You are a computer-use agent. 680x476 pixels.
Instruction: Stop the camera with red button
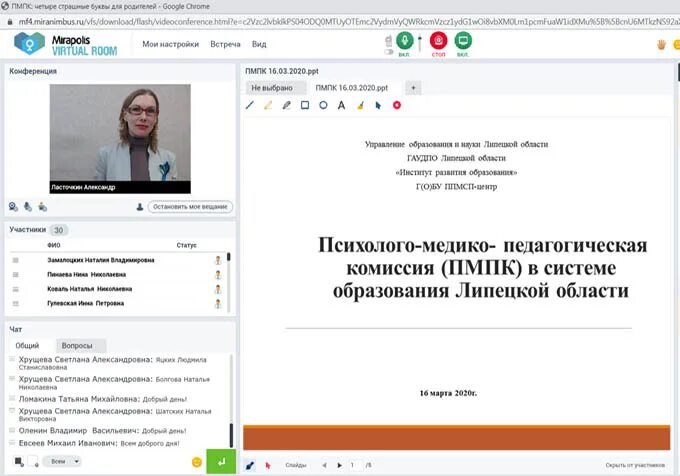pos(438,41)
